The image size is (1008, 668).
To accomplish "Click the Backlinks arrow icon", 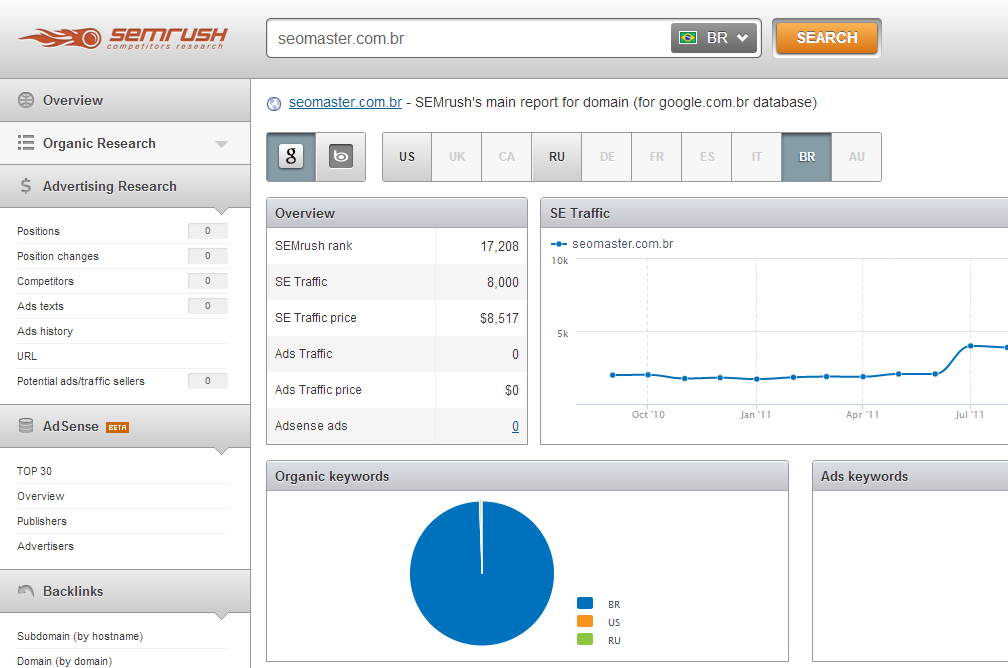I will [26, 590].
